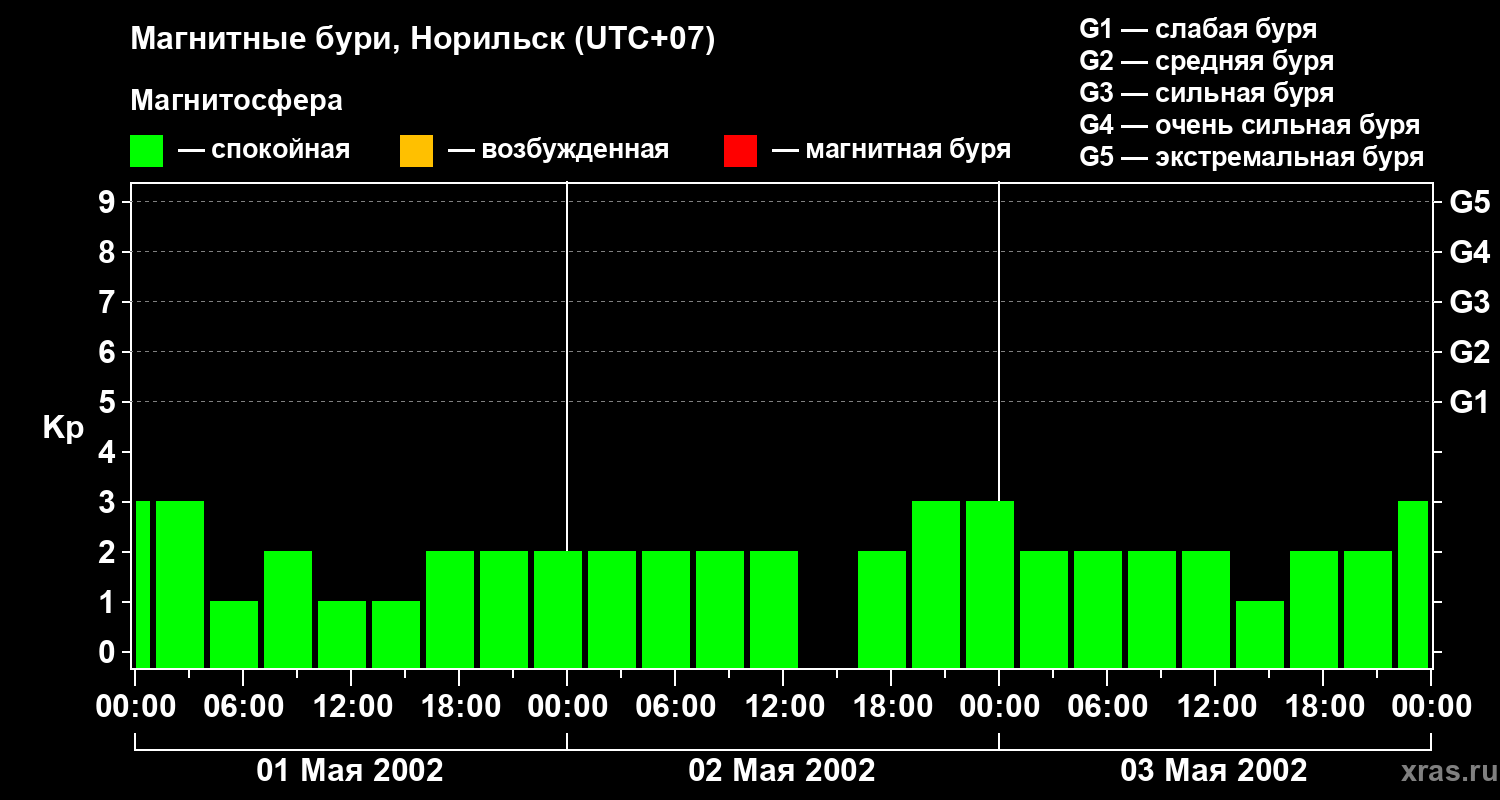This screenshot has width=1500, height=800.
Task: Select the 'G4' label on the right axis
Action: (x=1469, y=253)
